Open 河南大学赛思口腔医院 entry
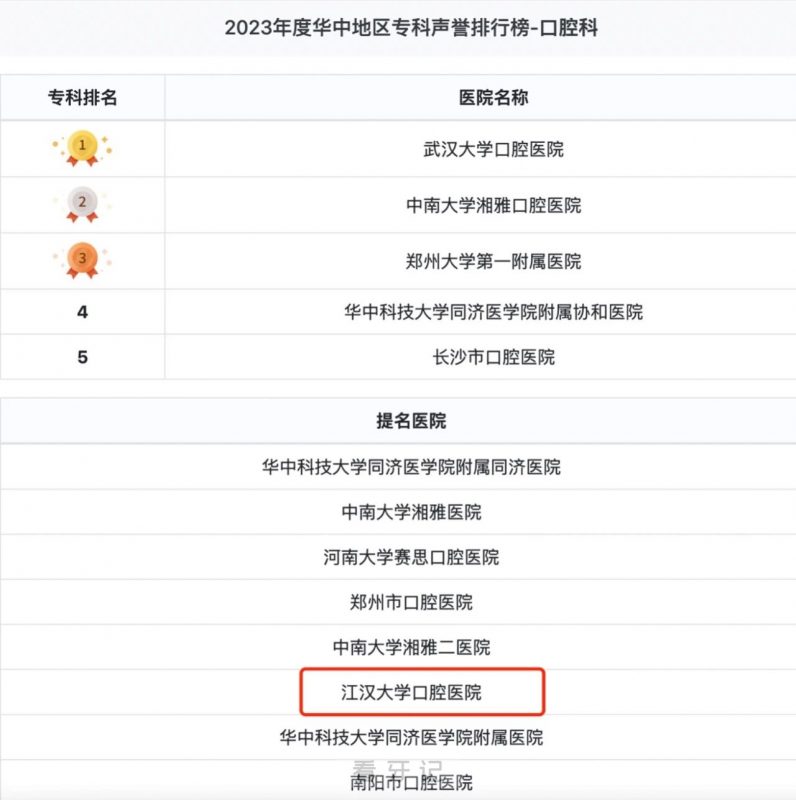 [x=411, y=557]
